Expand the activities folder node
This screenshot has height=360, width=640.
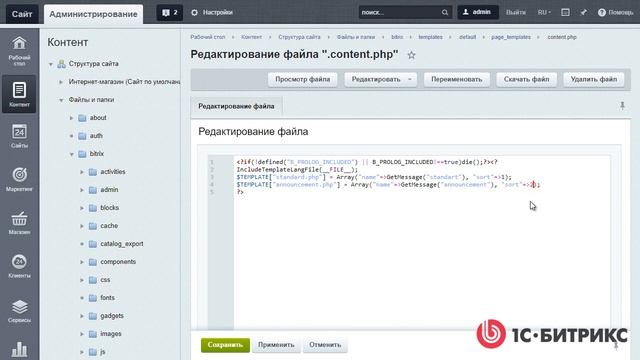(x=82, y=172)
